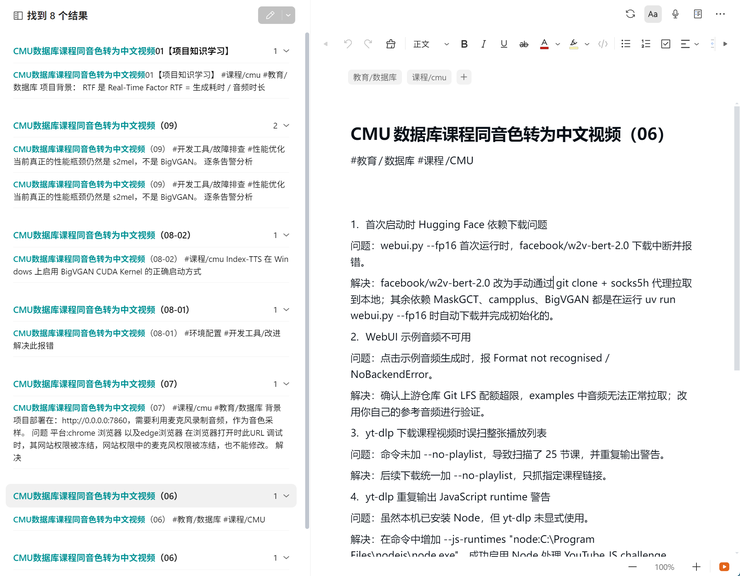This screenshot has height=576, width=740.
Task: Click heading 4. yt-dlp 重复输出 JavaScript runtime 警告
Action: point(450,497)
